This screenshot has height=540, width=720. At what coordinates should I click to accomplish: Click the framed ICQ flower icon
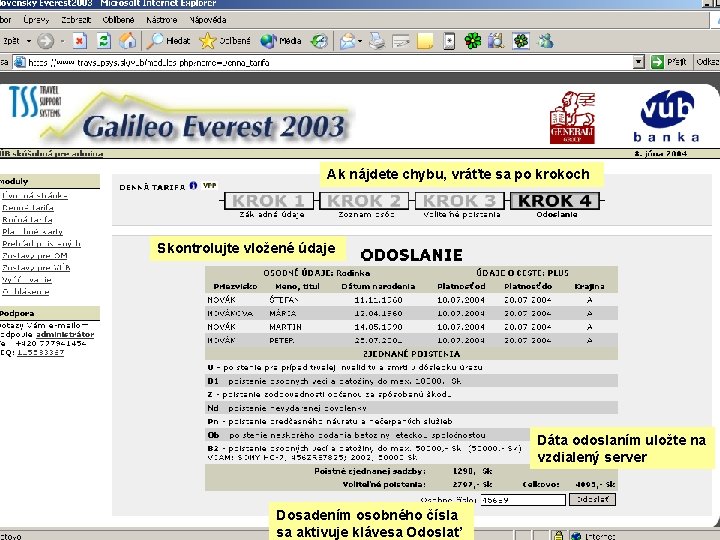tap(521, 41)
